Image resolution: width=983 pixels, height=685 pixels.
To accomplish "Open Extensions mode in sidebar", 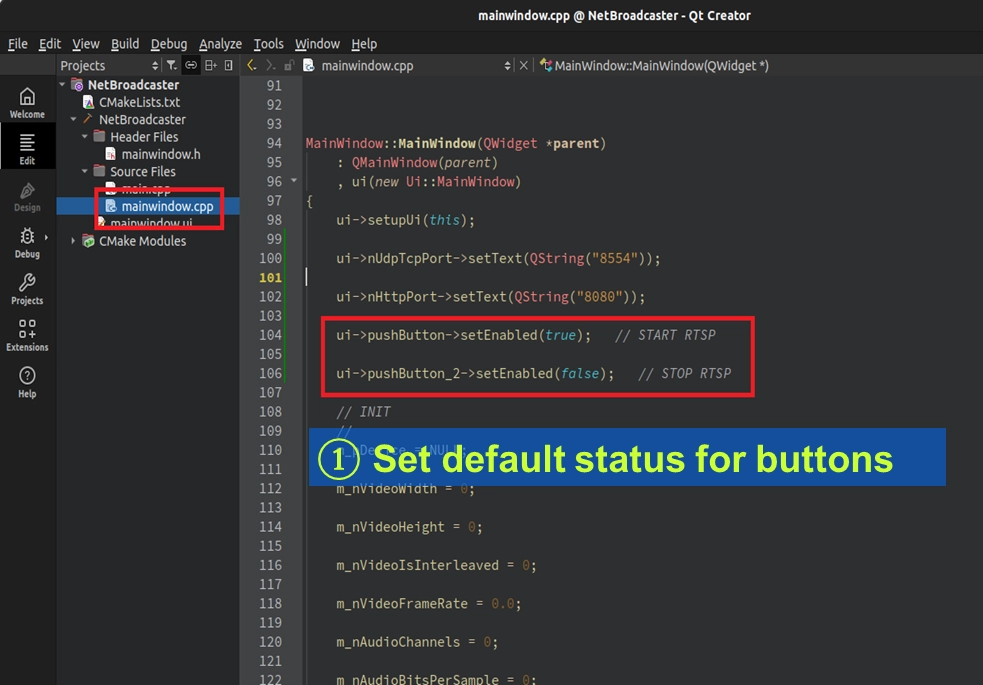I will [27, 335].
